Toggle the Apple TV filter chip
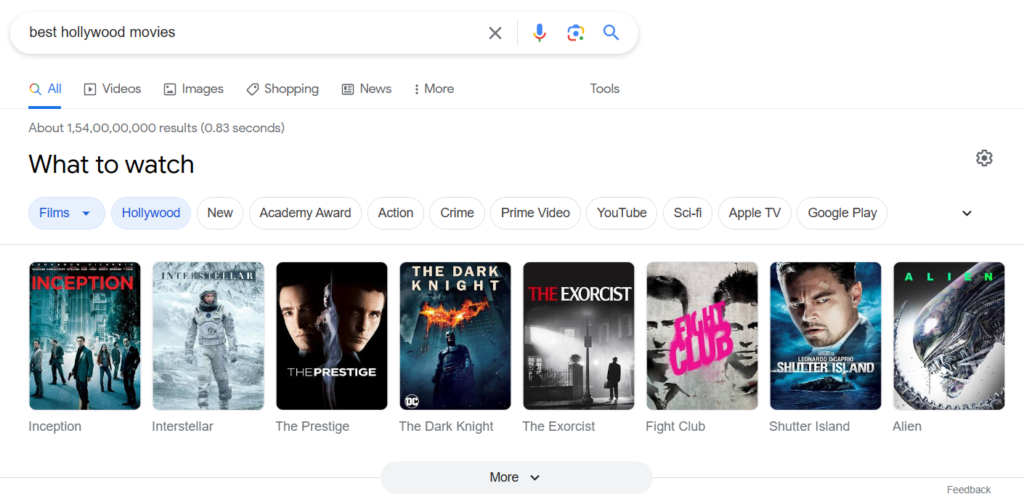Screen dimensions: 1024x502 click(x=755, y=213)
